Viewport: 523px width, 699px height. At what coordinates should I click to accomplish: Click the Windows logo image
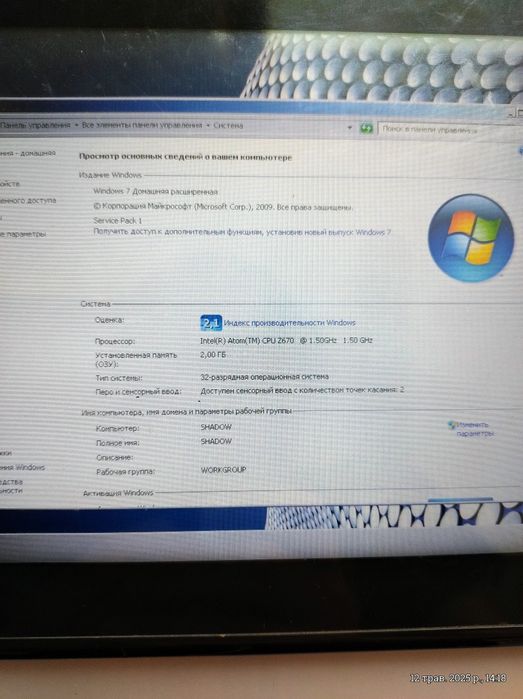pyautogui.click(x=471, y=238)
